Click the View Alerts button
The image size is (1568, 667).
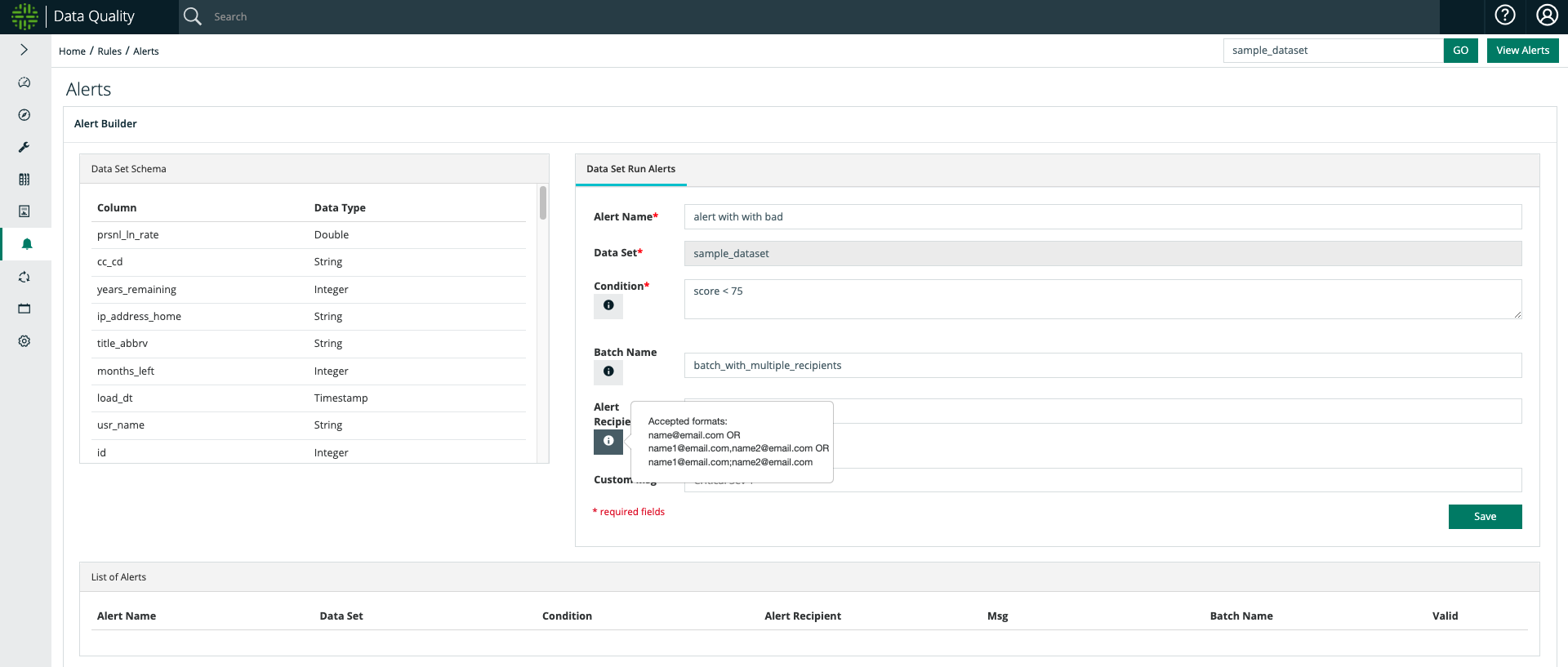1522,51
